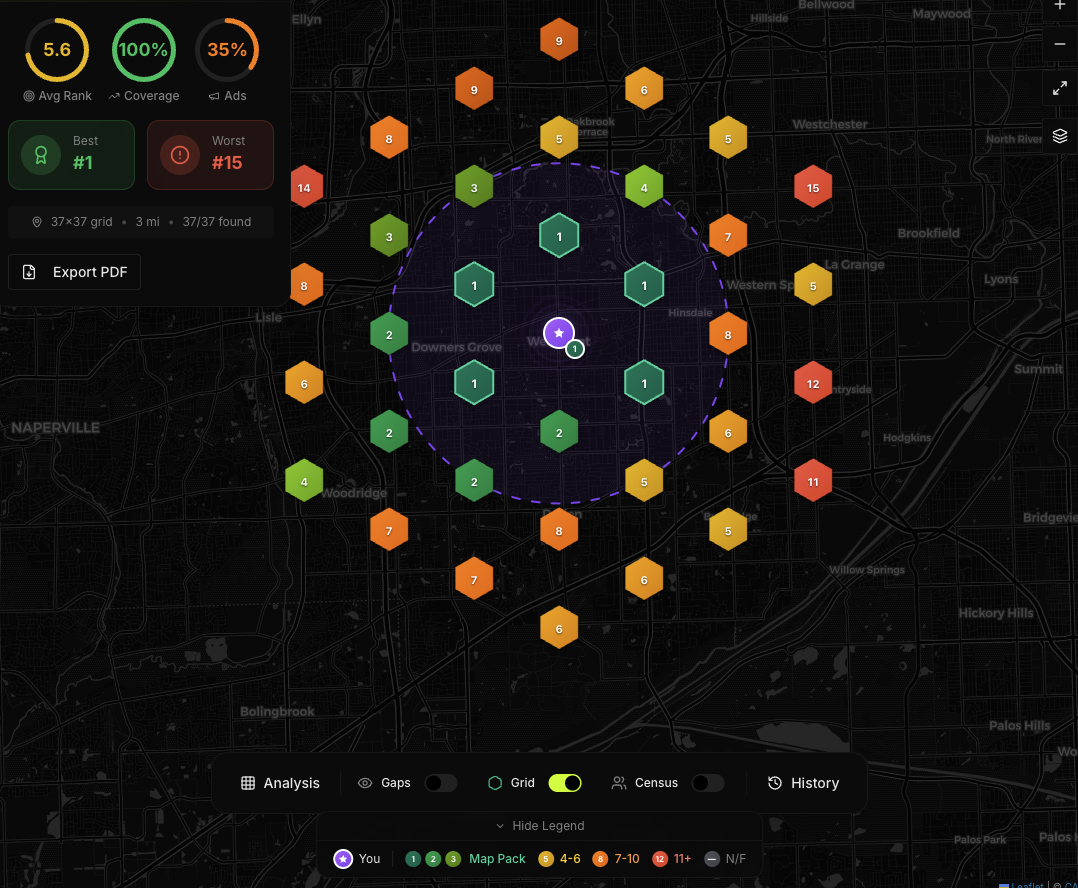Click the Map Pack legend label
The width and height of the screenshot is (1078, 888).
[x=497, y=858]
